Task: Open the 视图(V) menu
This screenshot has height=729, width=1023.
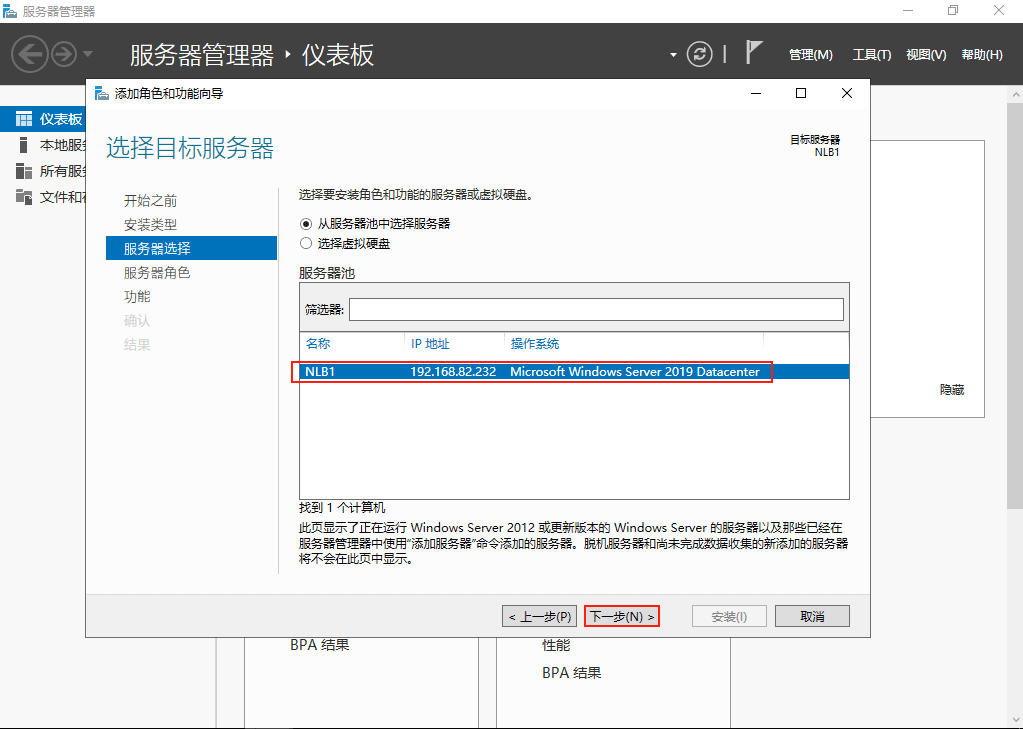Action: coord(925,55)
